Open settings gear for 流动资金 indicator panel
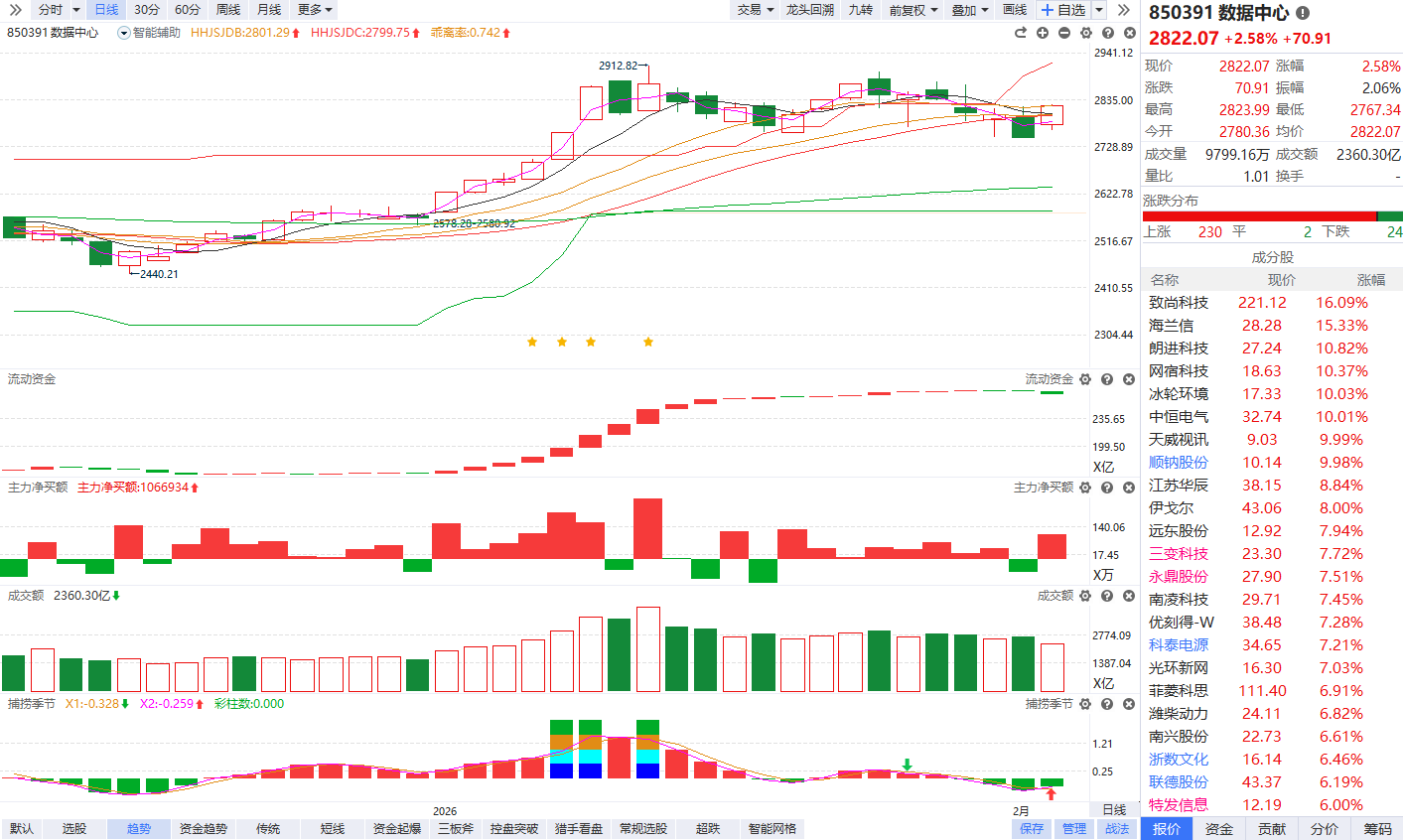The image size is (1403, 840). (1085, 379)
